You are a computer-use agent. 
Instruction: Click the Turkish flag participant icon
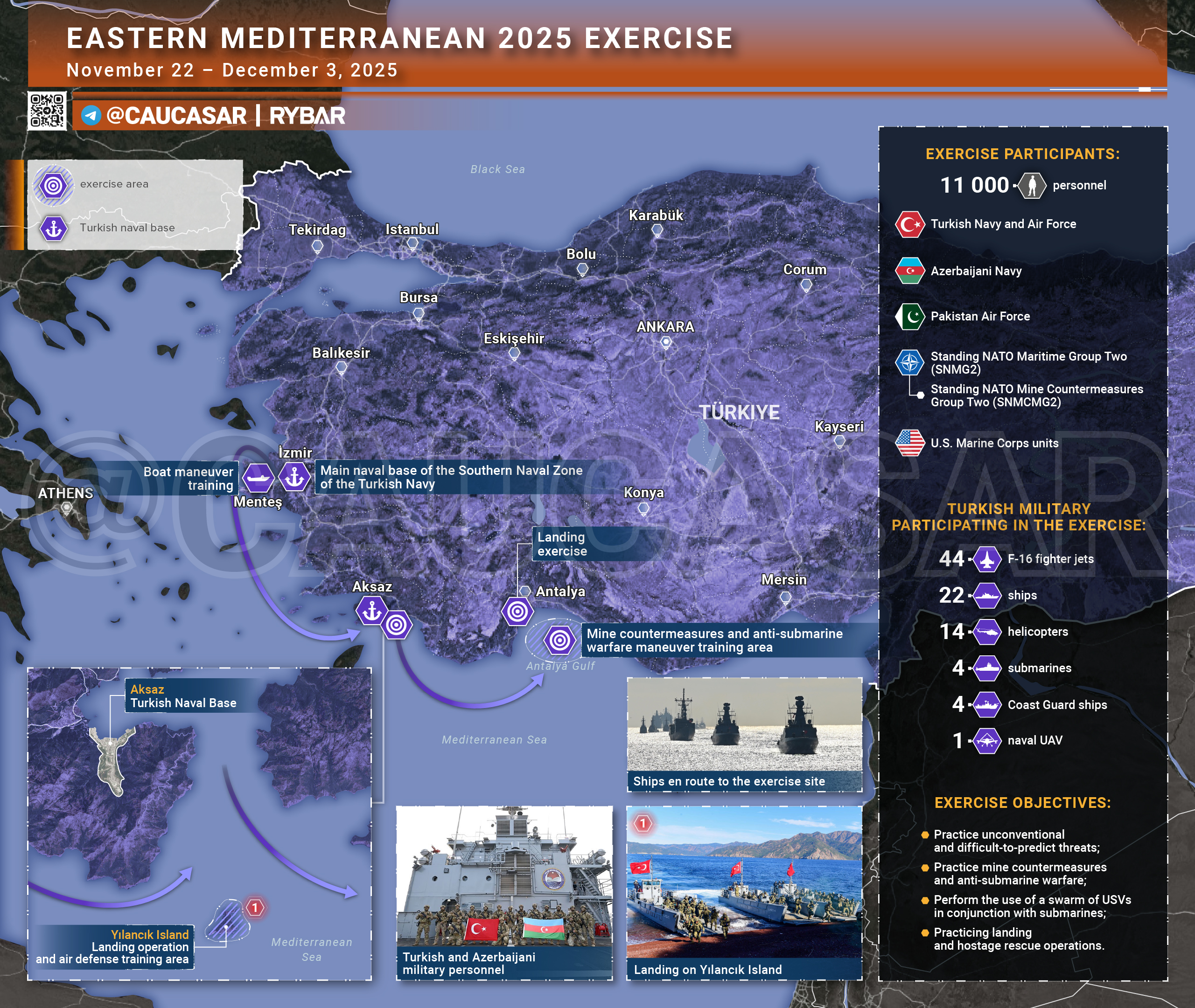pyautogui.click(x=910, y=224)
